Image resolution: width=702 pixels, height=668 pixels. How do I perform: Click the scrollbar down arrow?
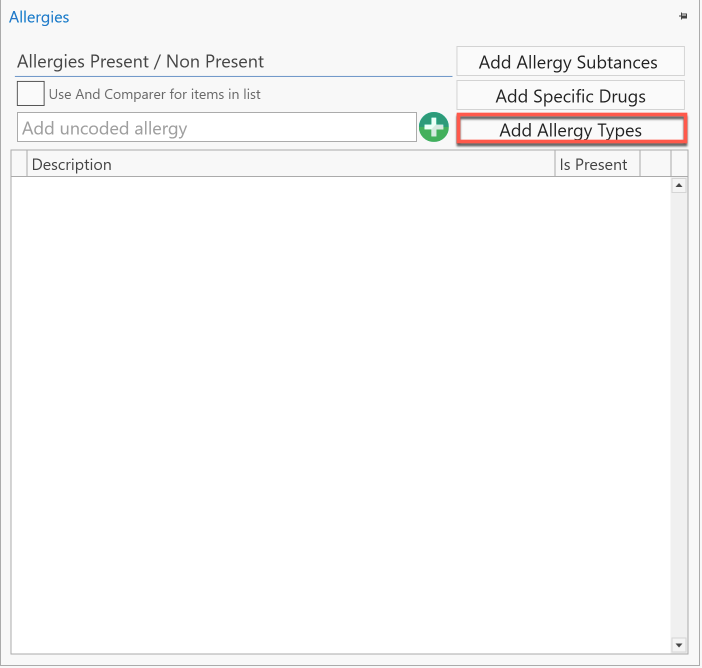click(679, 645)
